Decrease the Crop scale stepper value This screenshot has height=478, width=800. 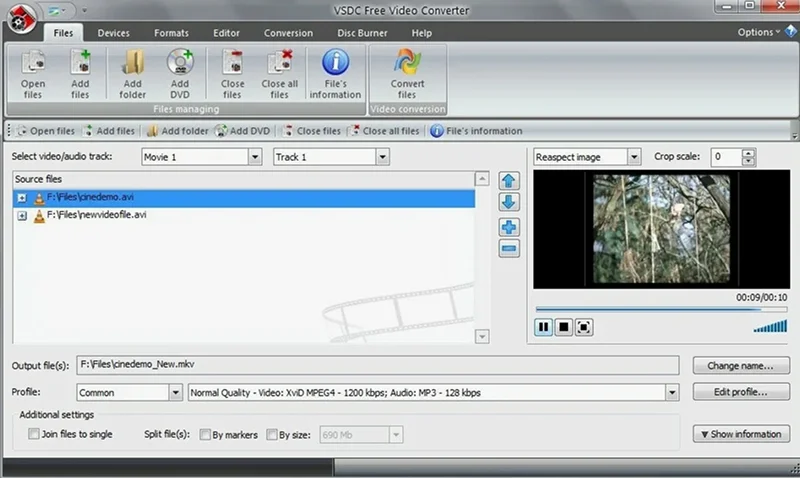(x=748, y=161)
